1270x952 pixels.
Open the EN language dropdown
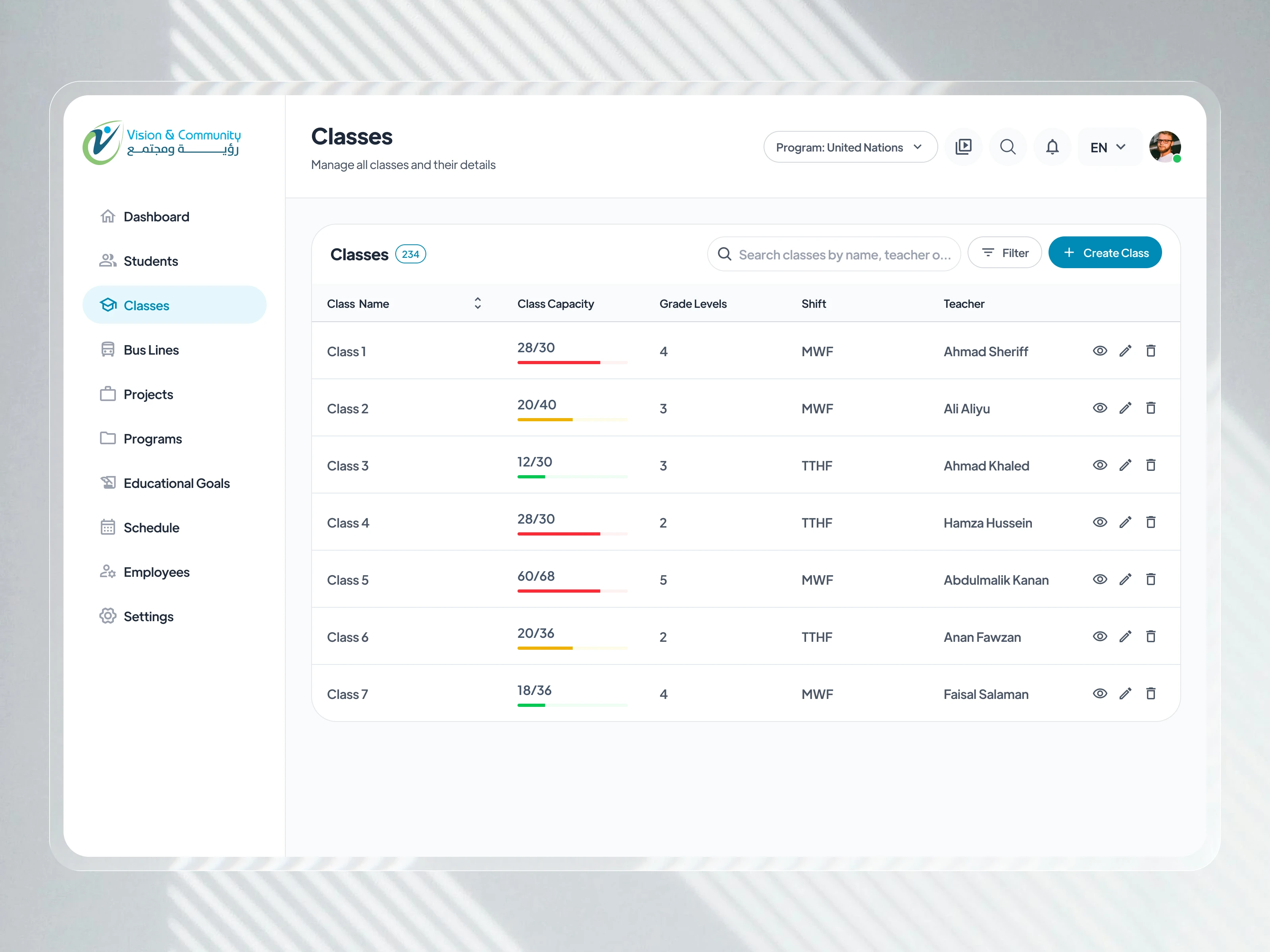(1108, 148)
